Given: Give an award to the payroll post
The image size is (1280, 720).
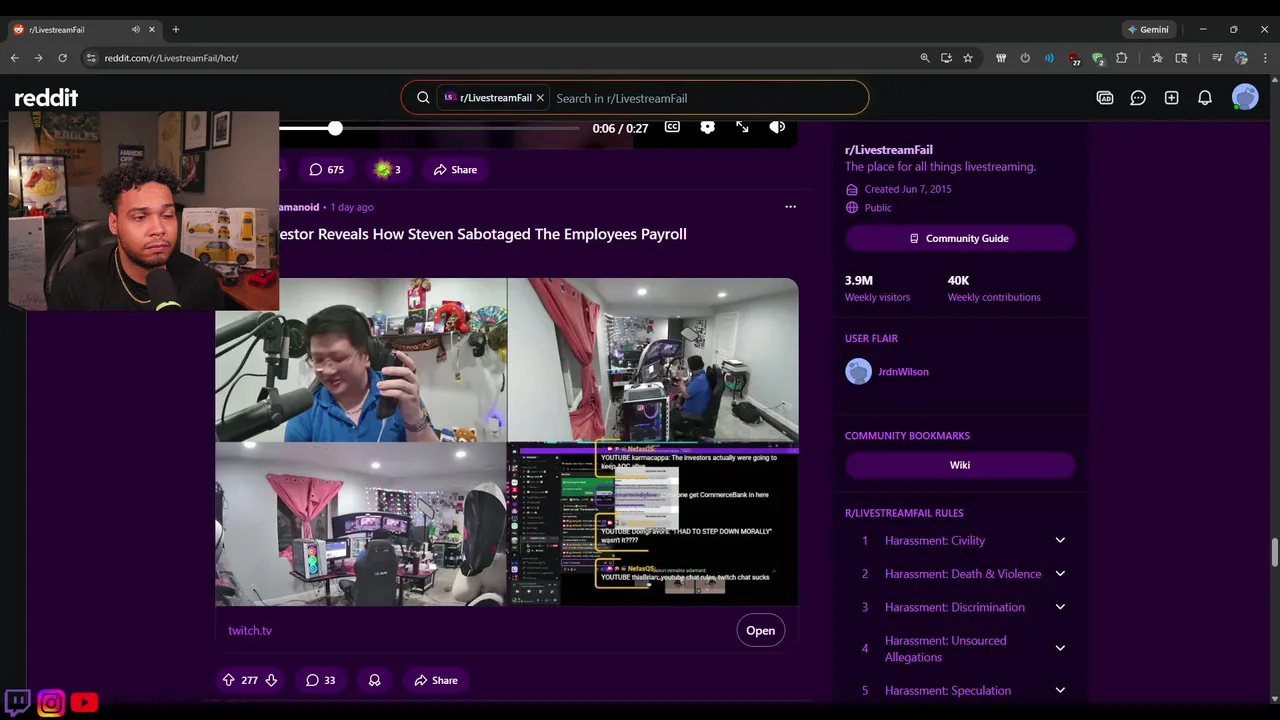Looking at the screenshot, I should click(x=374, y=680).
